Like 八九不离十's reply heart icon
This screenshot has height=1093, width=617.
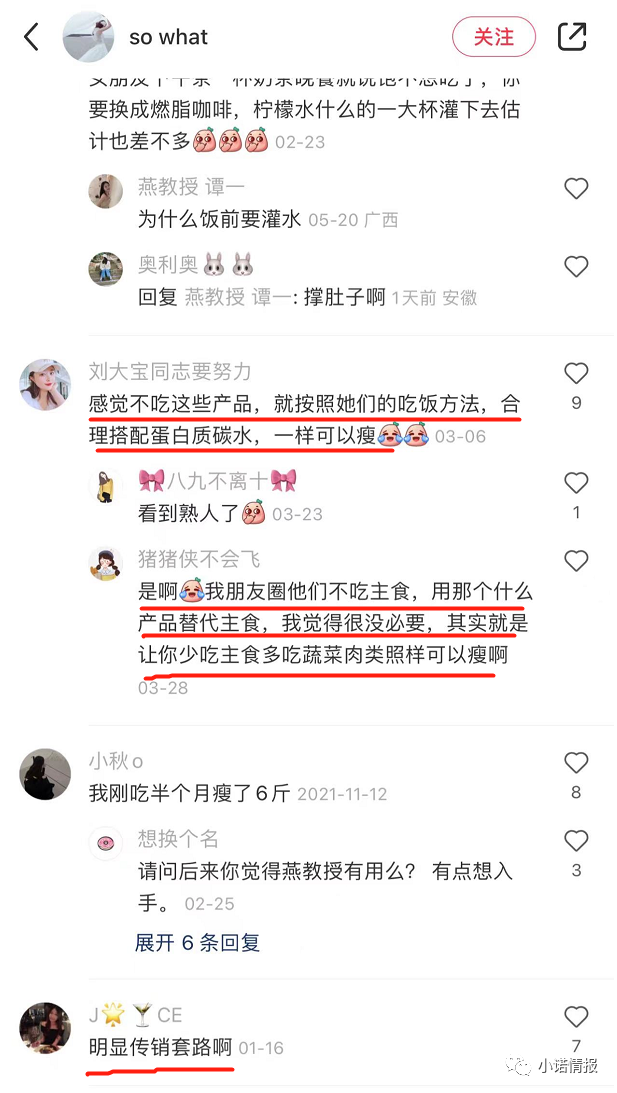click(x=576, y=482)
